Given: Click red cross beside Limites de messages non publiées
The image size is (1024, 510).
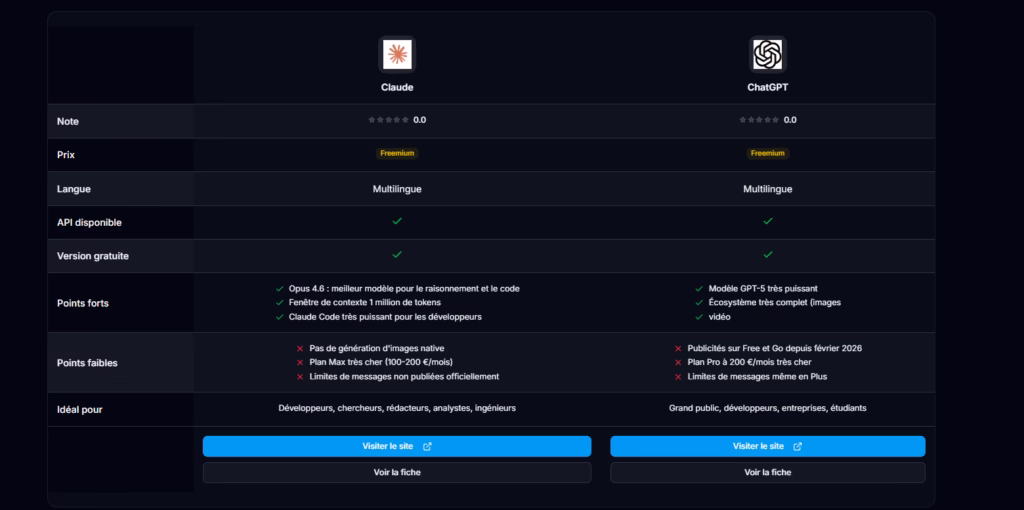Looking at the screenshot, I should pos(300,377).
